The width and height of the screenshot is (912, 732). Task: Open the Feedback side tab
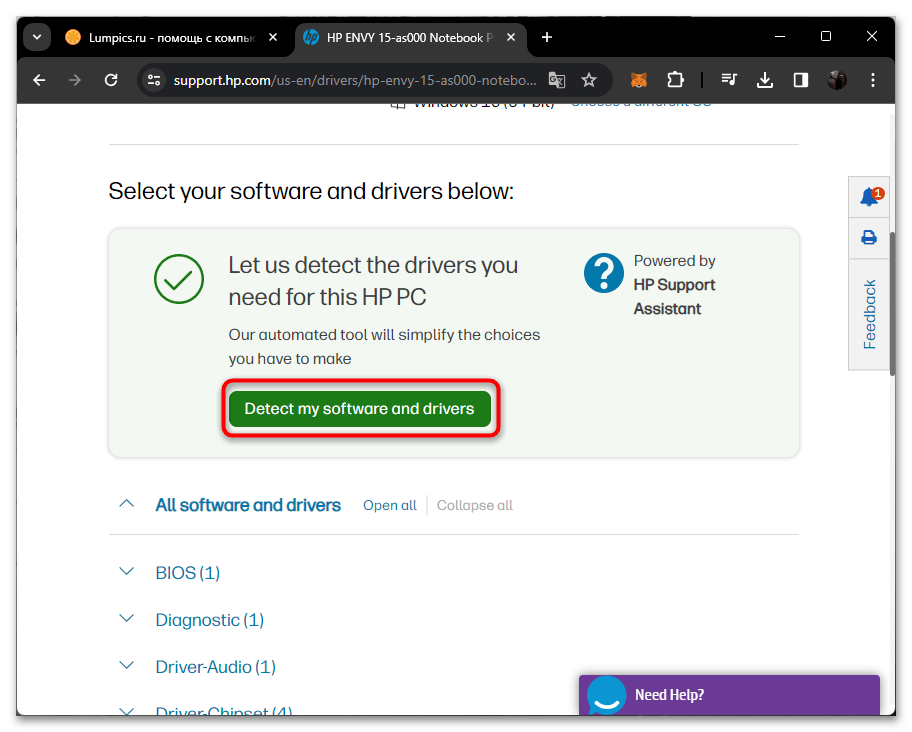(x=869, y=315)
